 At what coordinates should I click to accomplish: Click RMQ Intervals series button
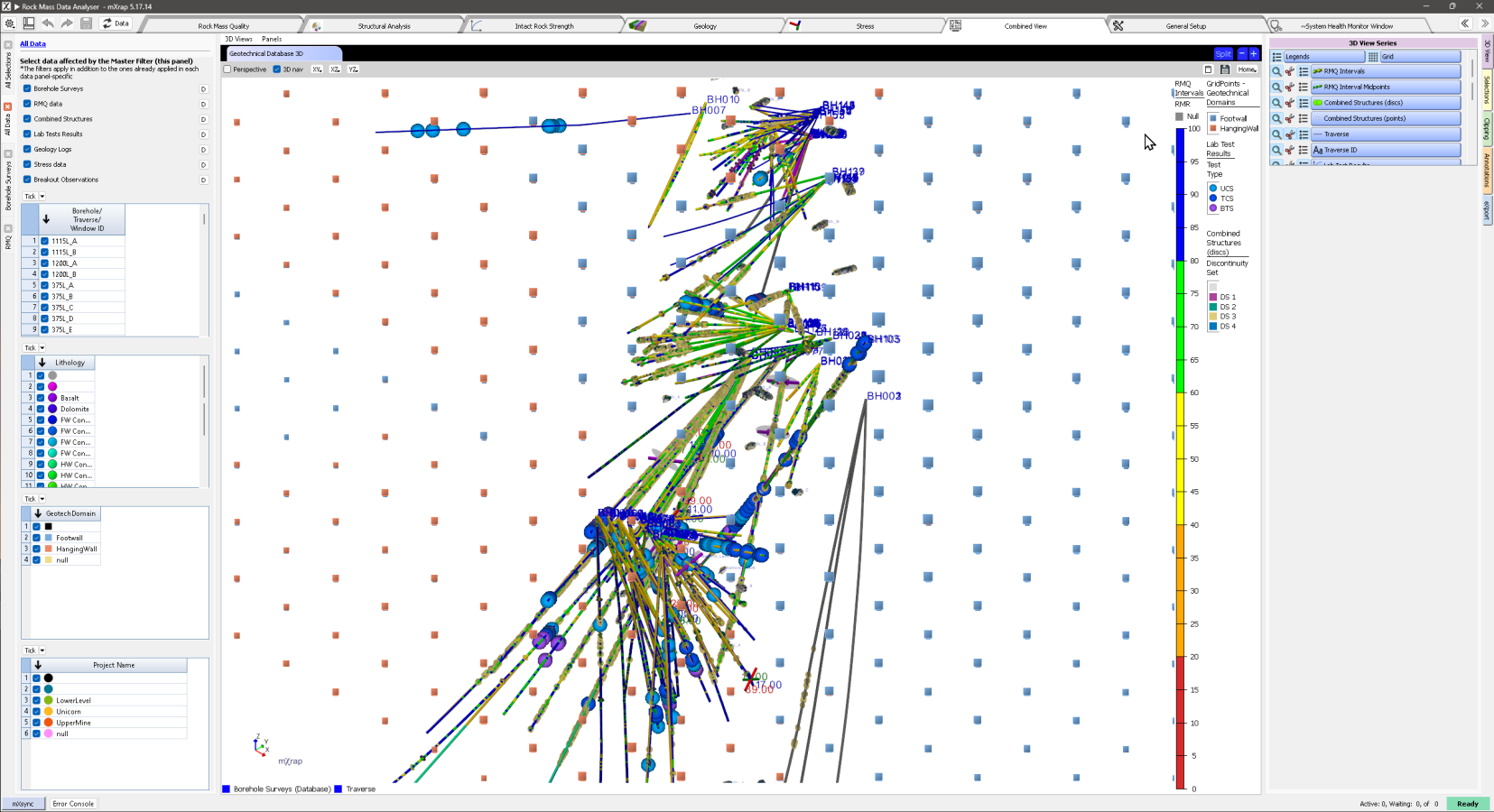pos(1386,71)
